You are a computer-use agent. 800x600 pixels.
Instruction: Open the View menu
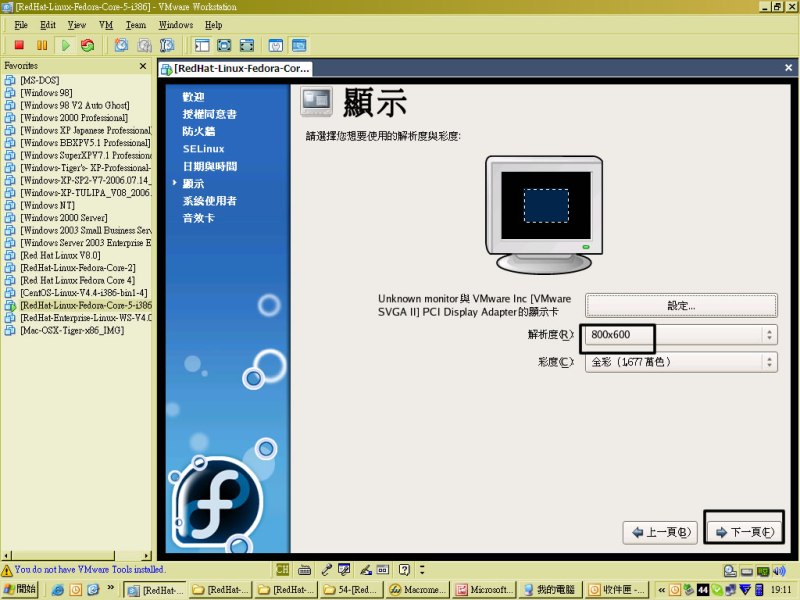77,25
